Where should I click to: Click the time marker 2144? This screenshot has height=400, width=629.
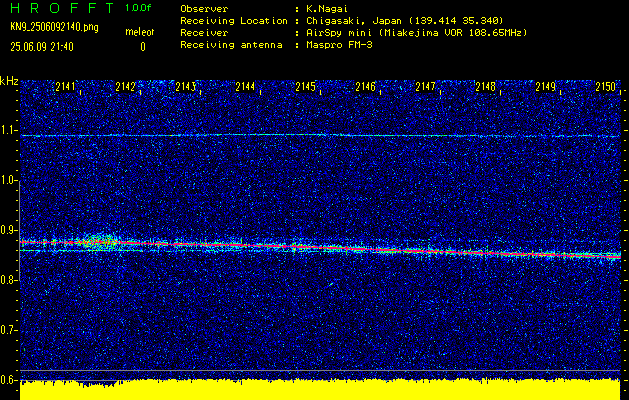click(x=245, y=87)
